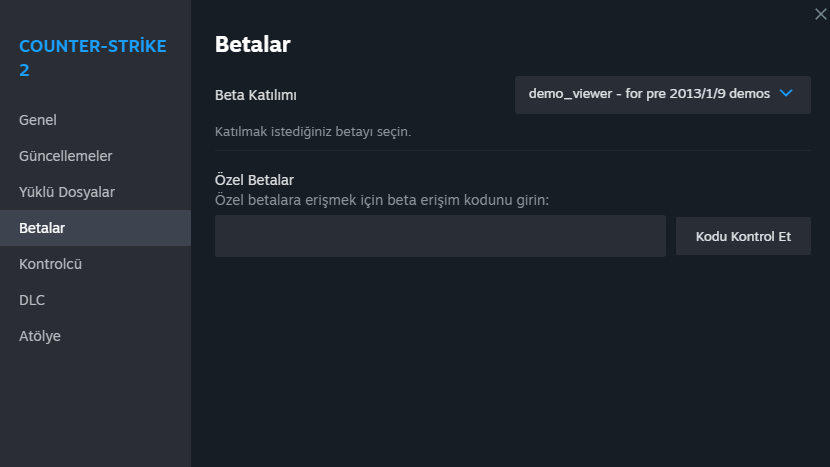Image resolution: width=830 pixels, height=467 pixels.
Task: Click the Beta Katılımı label
Action: pos(256,96)
